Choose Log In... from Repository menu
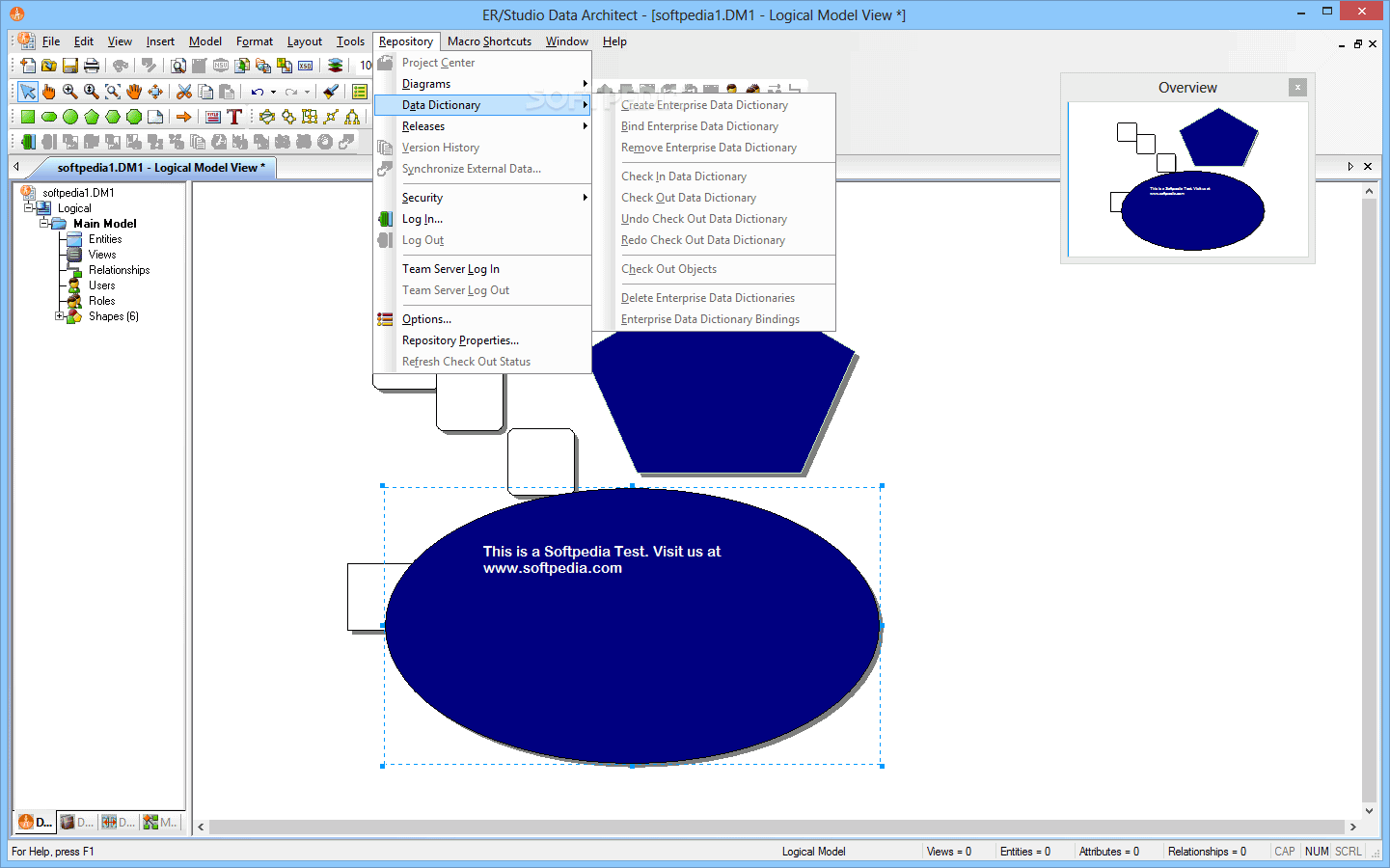 (x=482, y=219)
